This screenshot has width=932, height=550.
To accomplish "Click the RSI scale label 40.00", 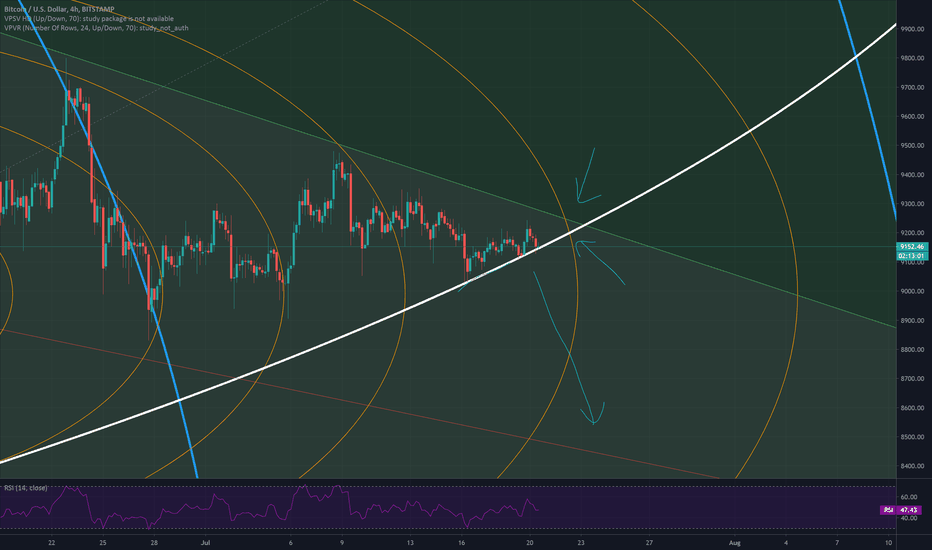I will click(x=909, y=518).
